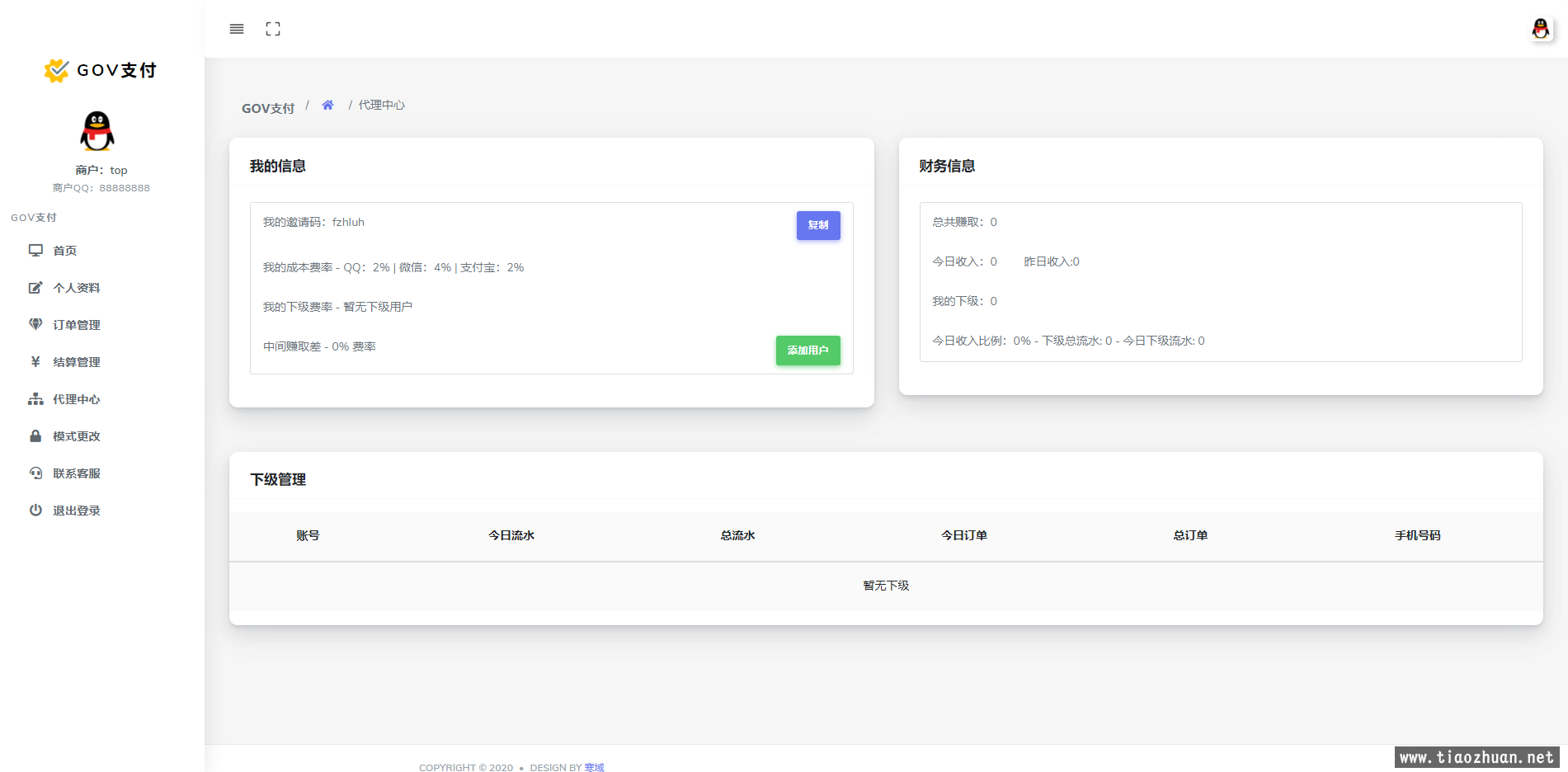Image resolution: width=1568 pixels, height=772 pixels.
Task: Click the 今日收入: 0 text
Action: [x=964, y=261]
